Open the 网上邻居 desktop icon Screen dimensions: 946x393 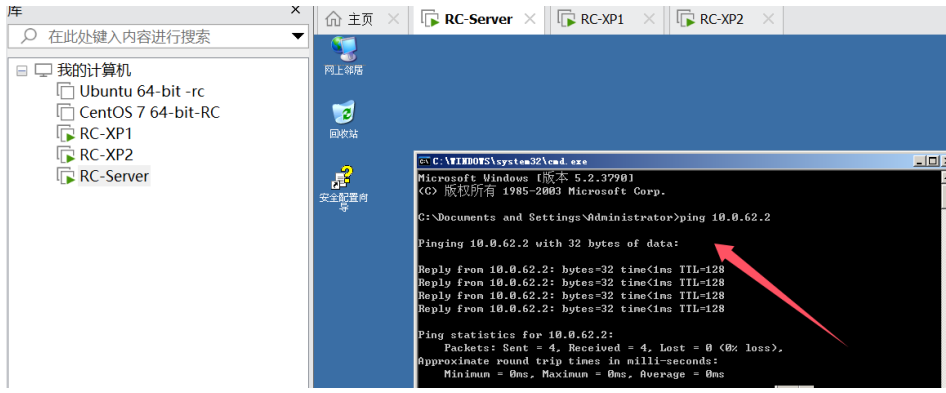pos(343,55)
